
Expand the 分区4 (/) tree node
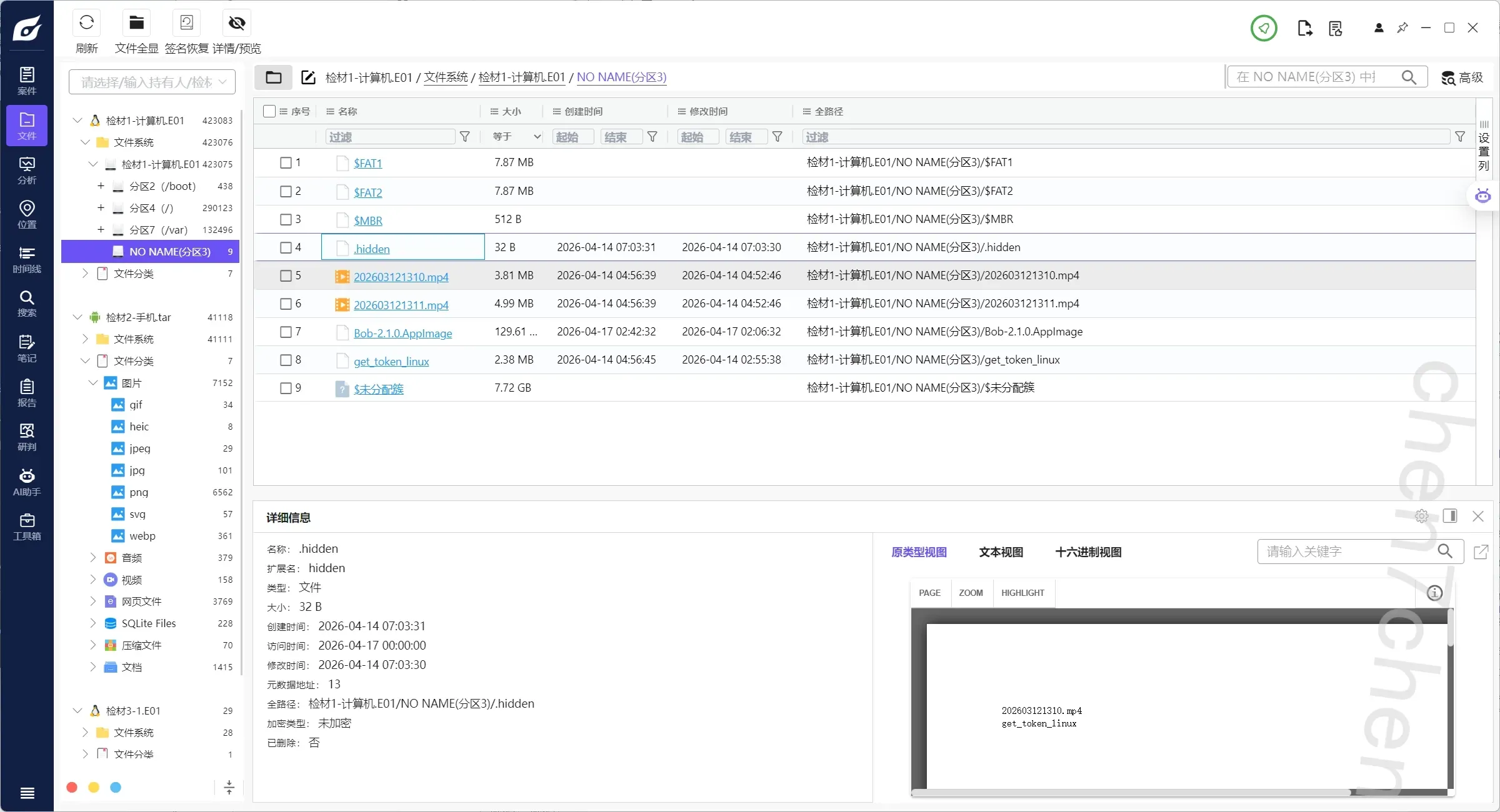coord(101,208)
